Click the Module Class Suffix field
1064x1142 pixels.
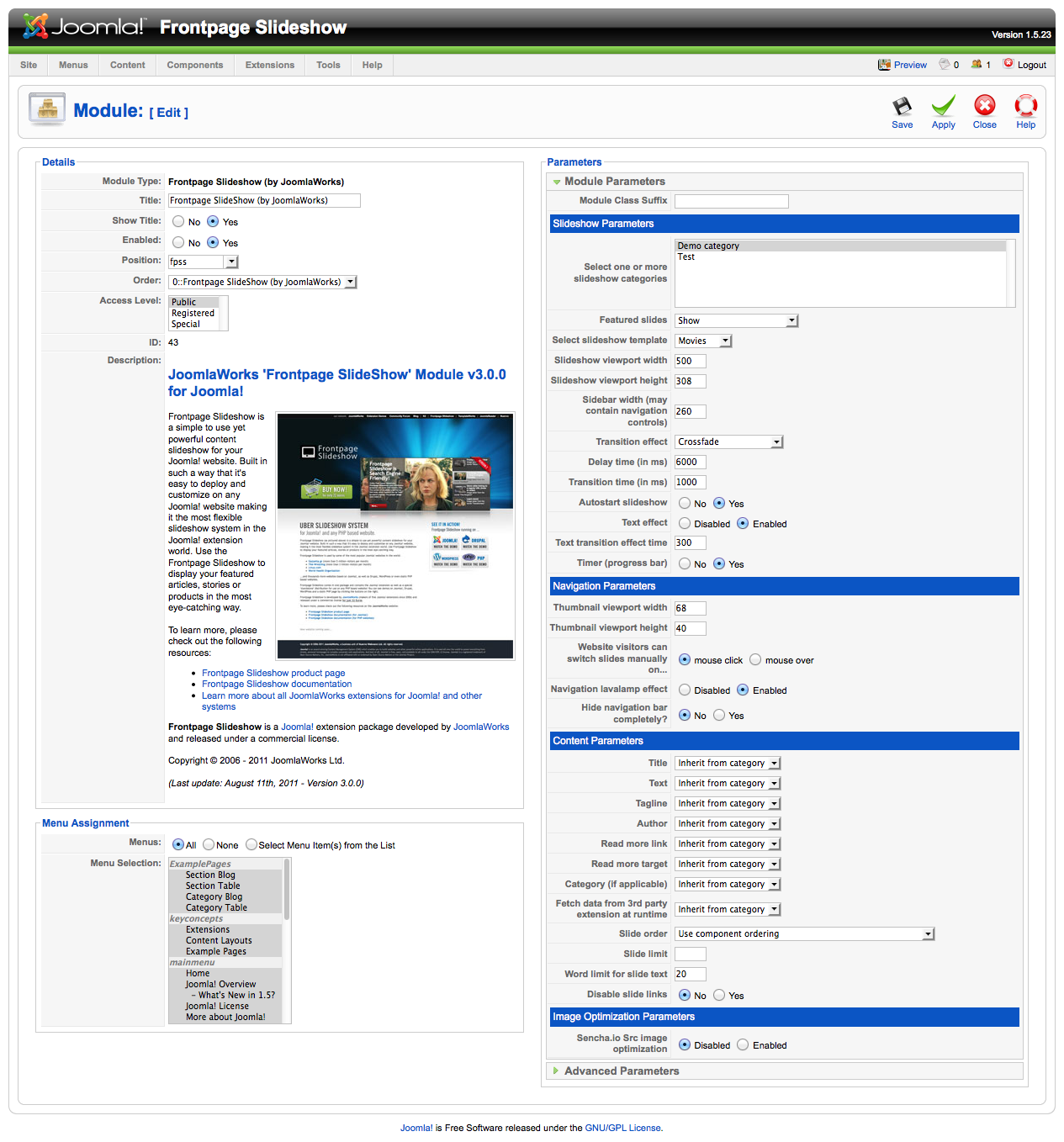point(732,202)
